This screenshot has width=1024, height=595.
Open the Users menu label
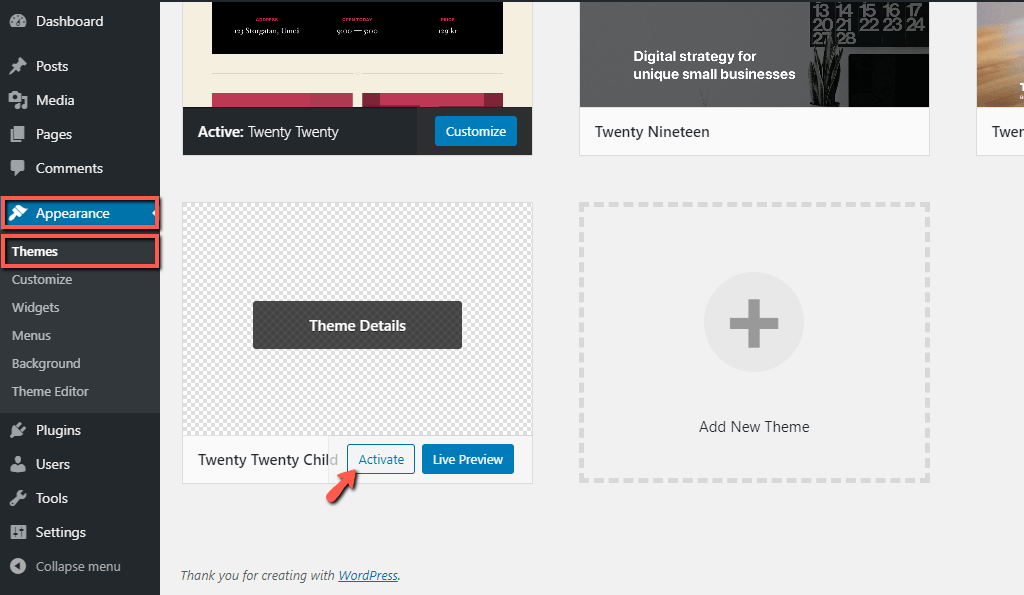coord(53,464)
